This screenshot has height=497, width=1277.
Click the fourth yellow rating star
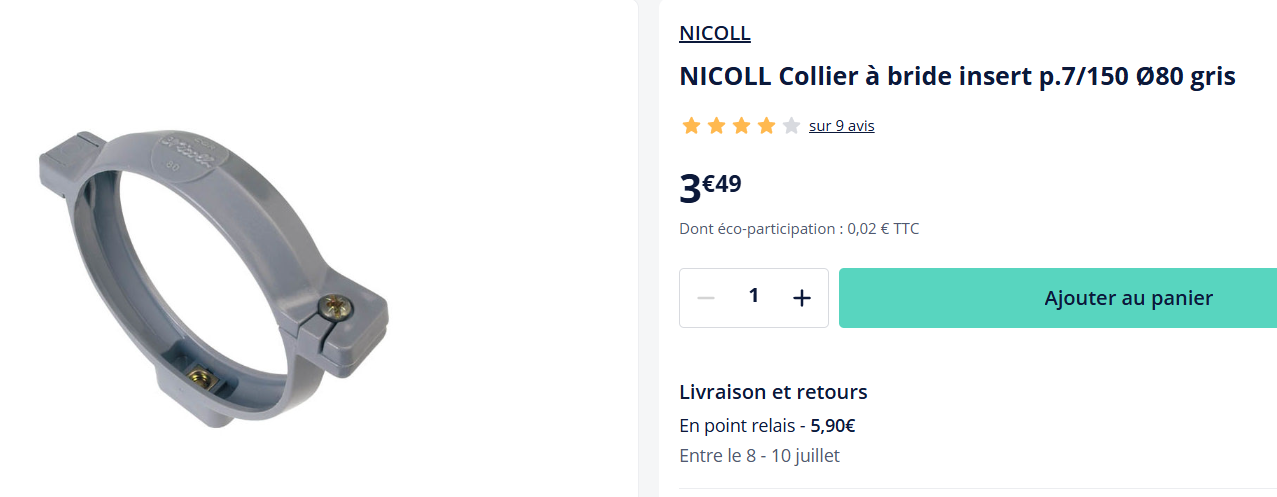[x=766, y=126]
